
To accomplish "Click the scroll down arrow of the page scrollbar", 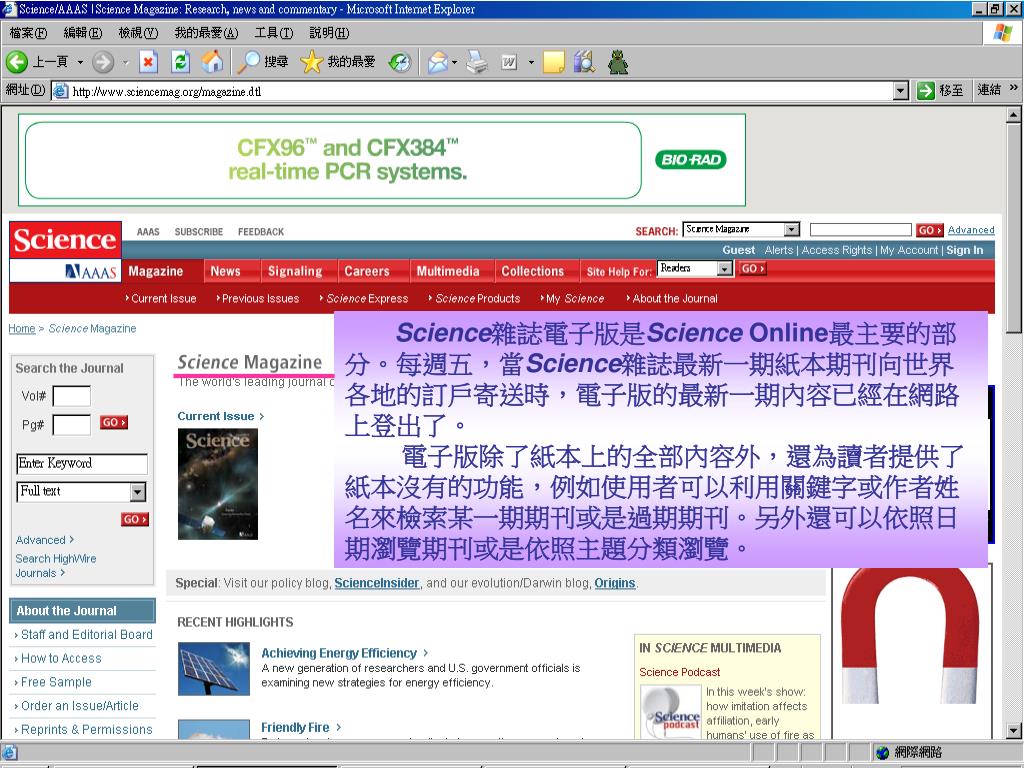I will click(1014, 731).
